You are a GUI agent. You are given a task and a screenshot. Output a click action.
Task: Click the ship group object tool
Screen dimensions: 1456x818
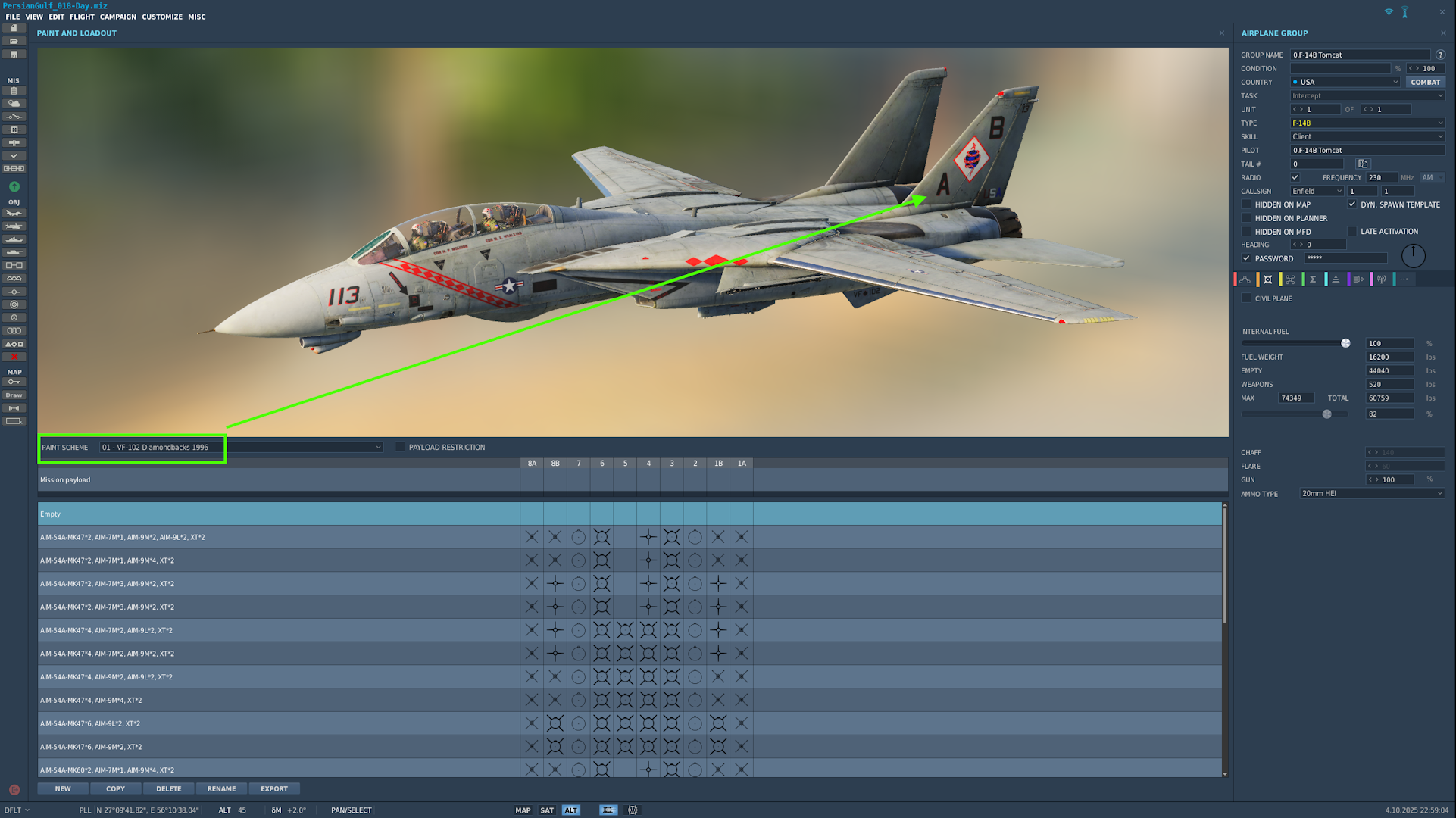(x=14, y=239)
